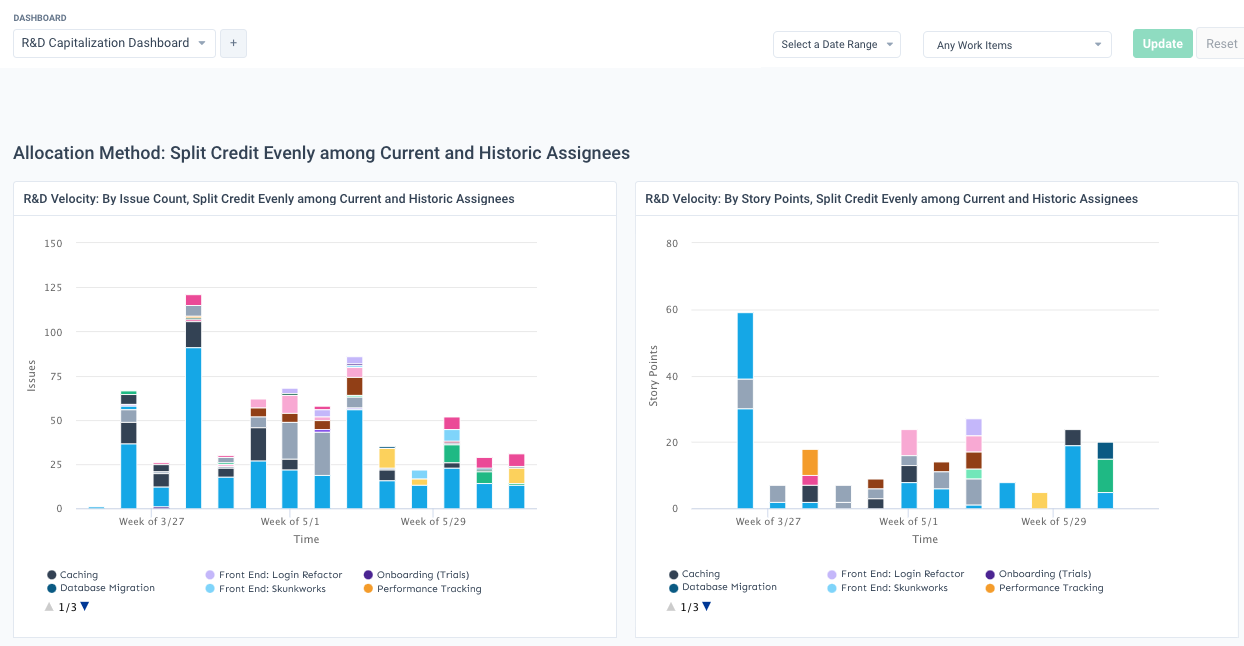Click the Reset button
The width and height of the screenshot is (1244, 646).
click(x=1221, y=43)
